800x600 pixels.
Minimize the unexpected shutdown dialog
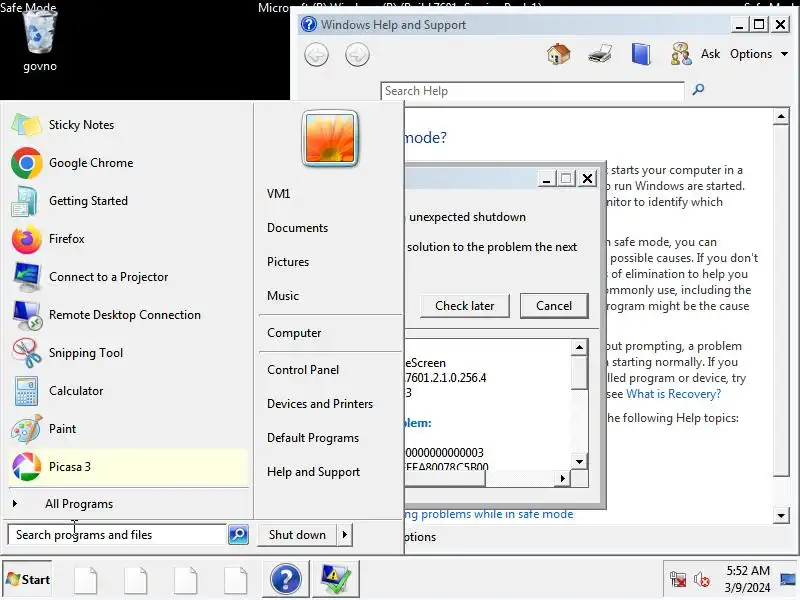pyautogui.click(x=546, y=179)
